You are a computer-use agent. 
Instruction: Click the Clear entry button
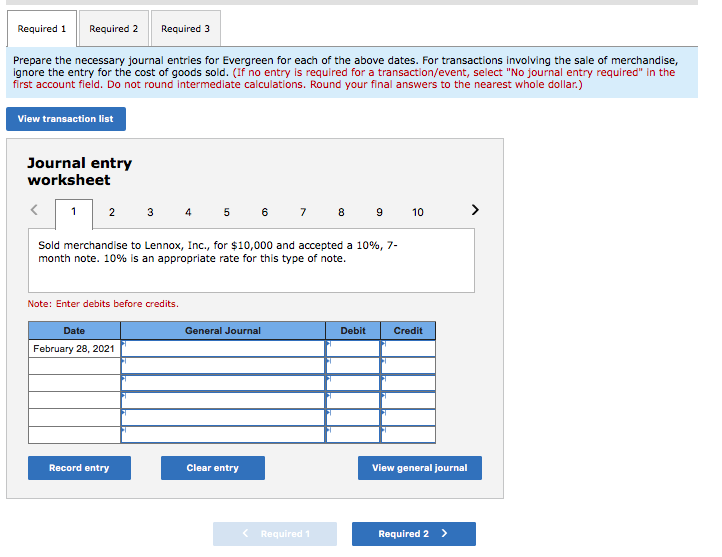coord(213,468)
